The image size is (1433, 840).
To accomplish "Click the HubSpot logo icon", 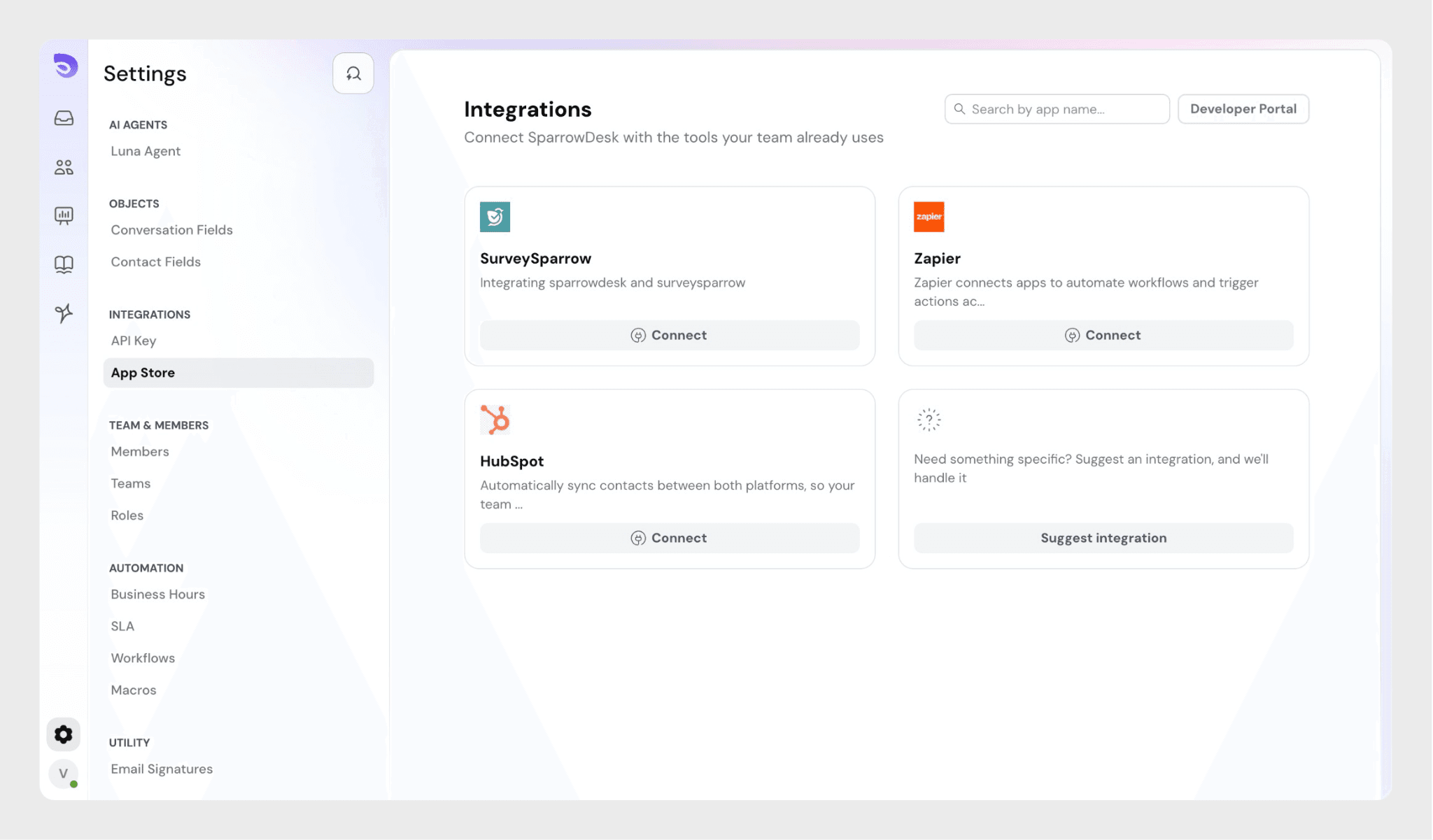I will [x=495, y=420].
